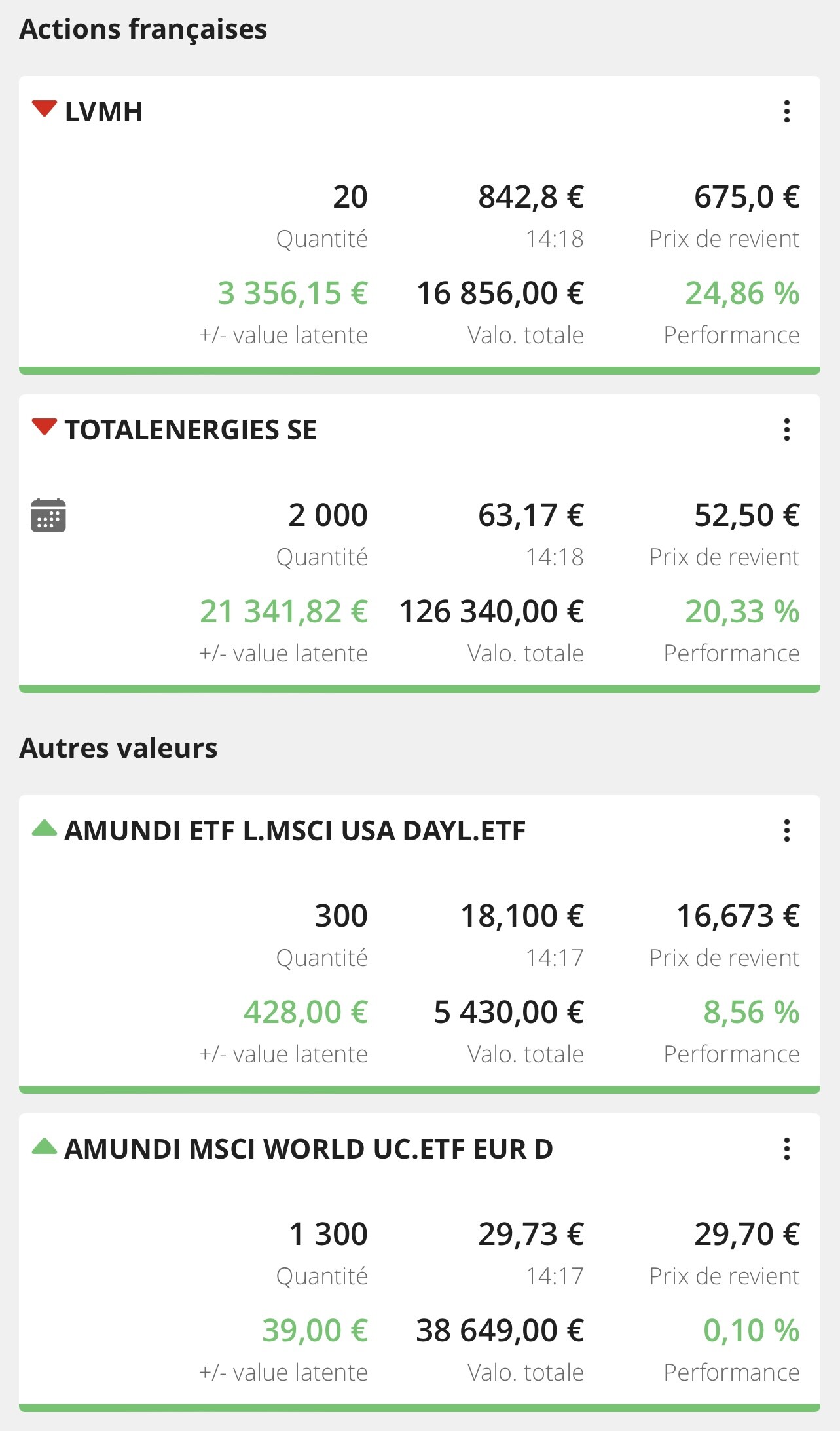Viewport: 840px width, 1431px height.
Task: Click green up arrow beside AMUNDI MSCI WORLD
Action: pos(45,1146)
